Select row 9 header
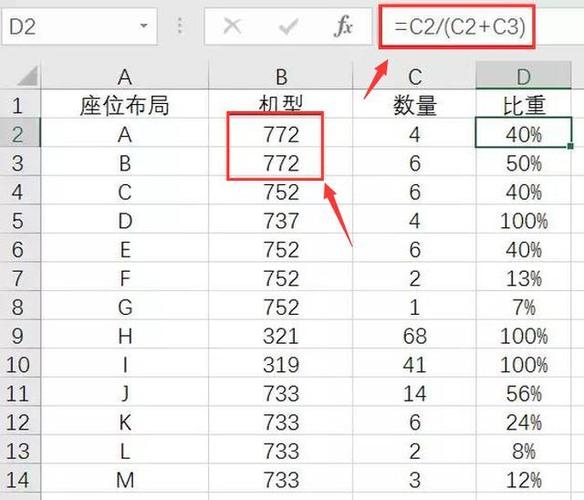The height and width of the screenshot is (500, 584). (x=19, y=334)
